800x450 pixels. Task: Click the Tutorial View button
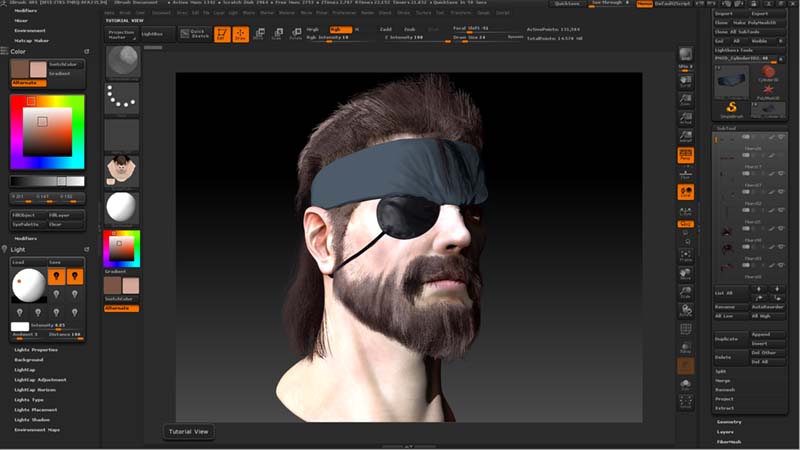(x=188, y=432)
